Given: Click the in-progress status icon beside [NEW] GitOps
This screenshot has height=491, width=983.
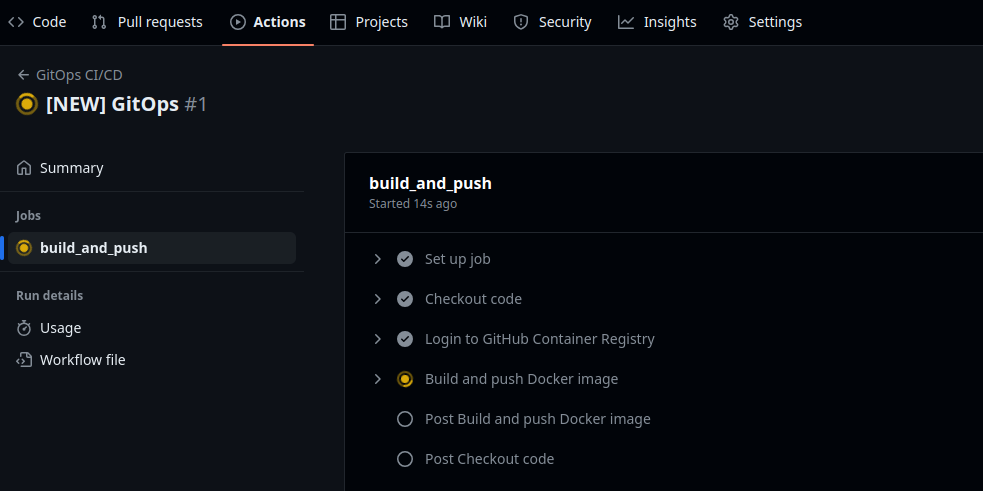Looking at the screenshot, I should 27,104.
